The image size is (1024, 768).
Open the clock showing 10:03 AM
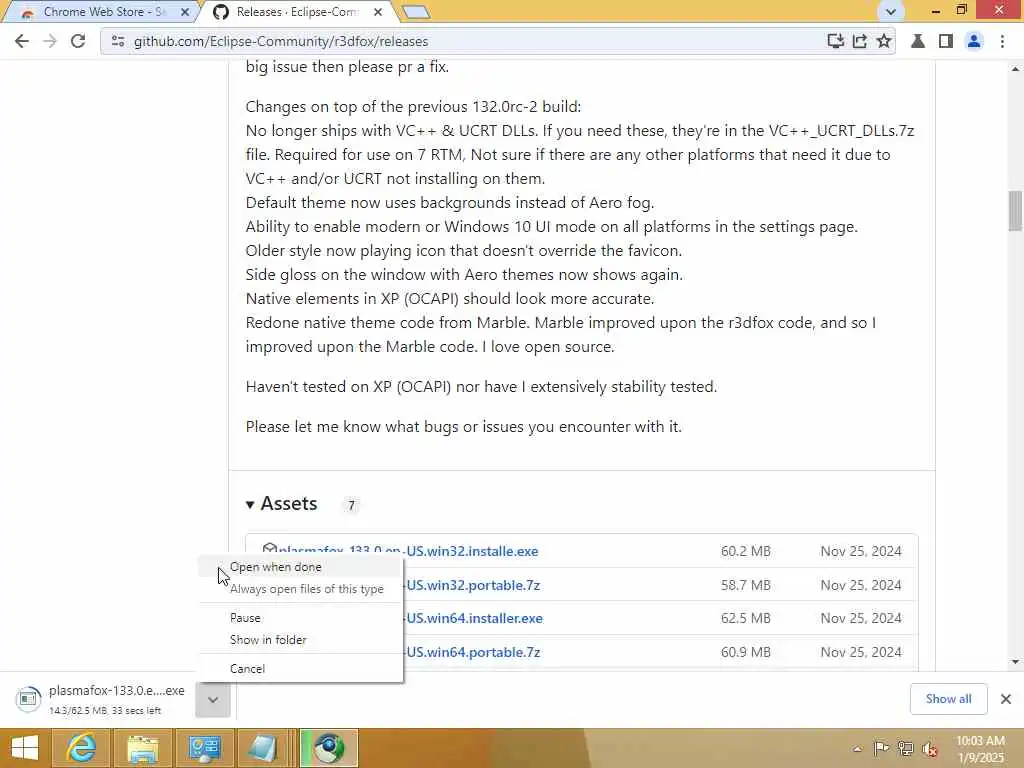point(980,749)
